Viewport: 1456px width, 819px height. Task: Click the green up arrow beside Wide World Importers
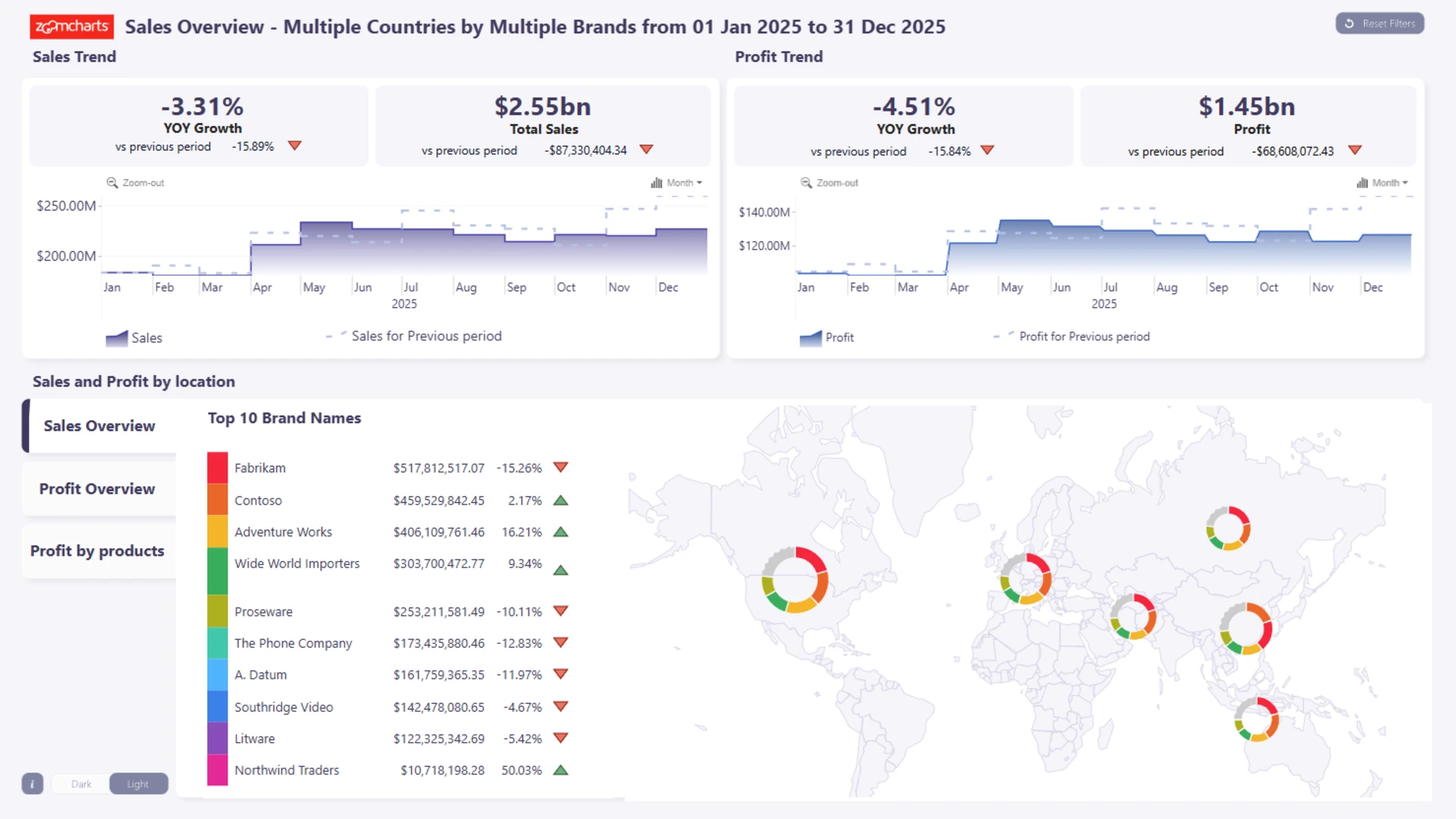pyautogui.click(x=560, y=570)
